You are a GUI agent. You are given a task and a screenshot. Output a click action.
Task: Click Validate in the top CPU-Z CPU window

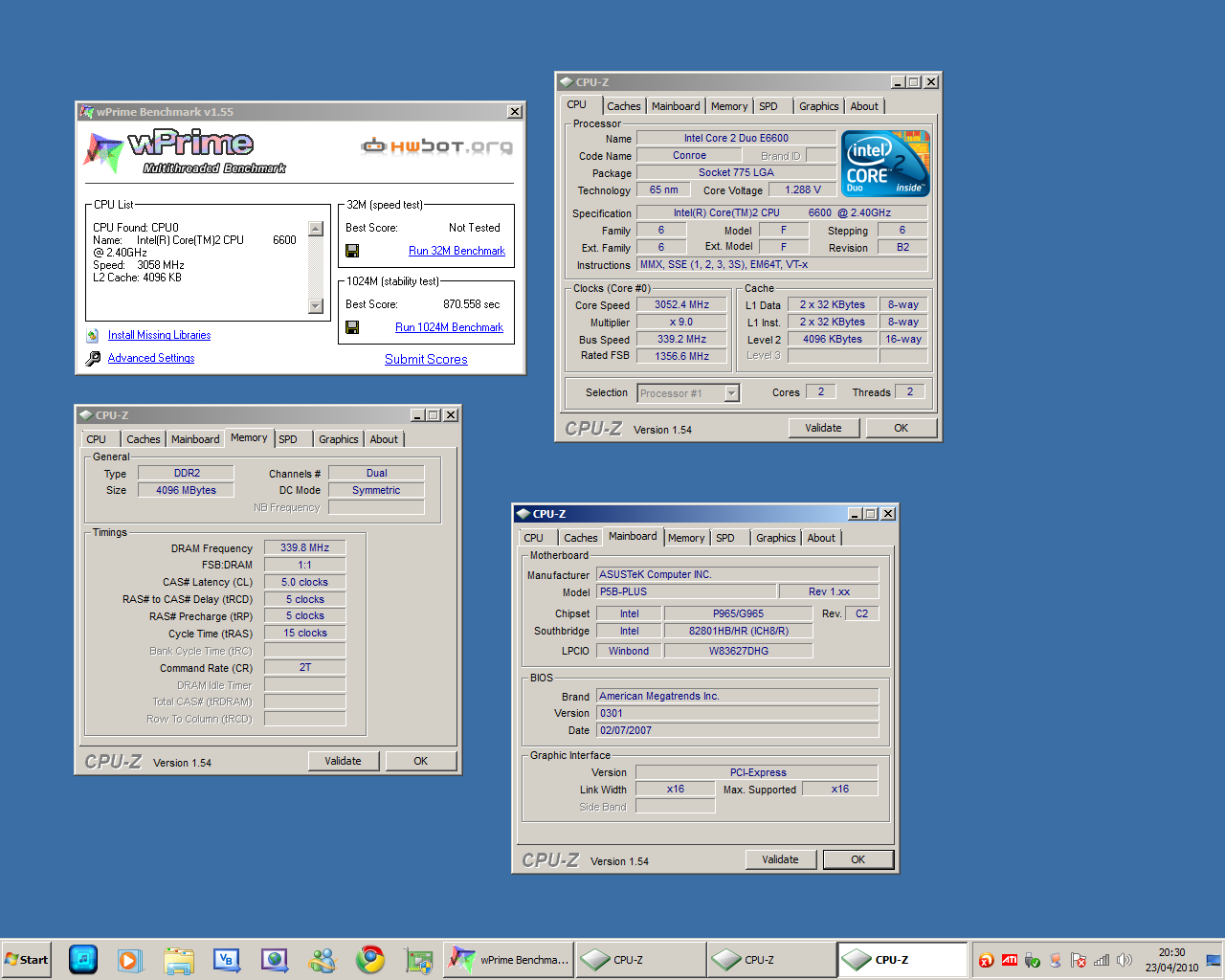[x=823, y=428]
